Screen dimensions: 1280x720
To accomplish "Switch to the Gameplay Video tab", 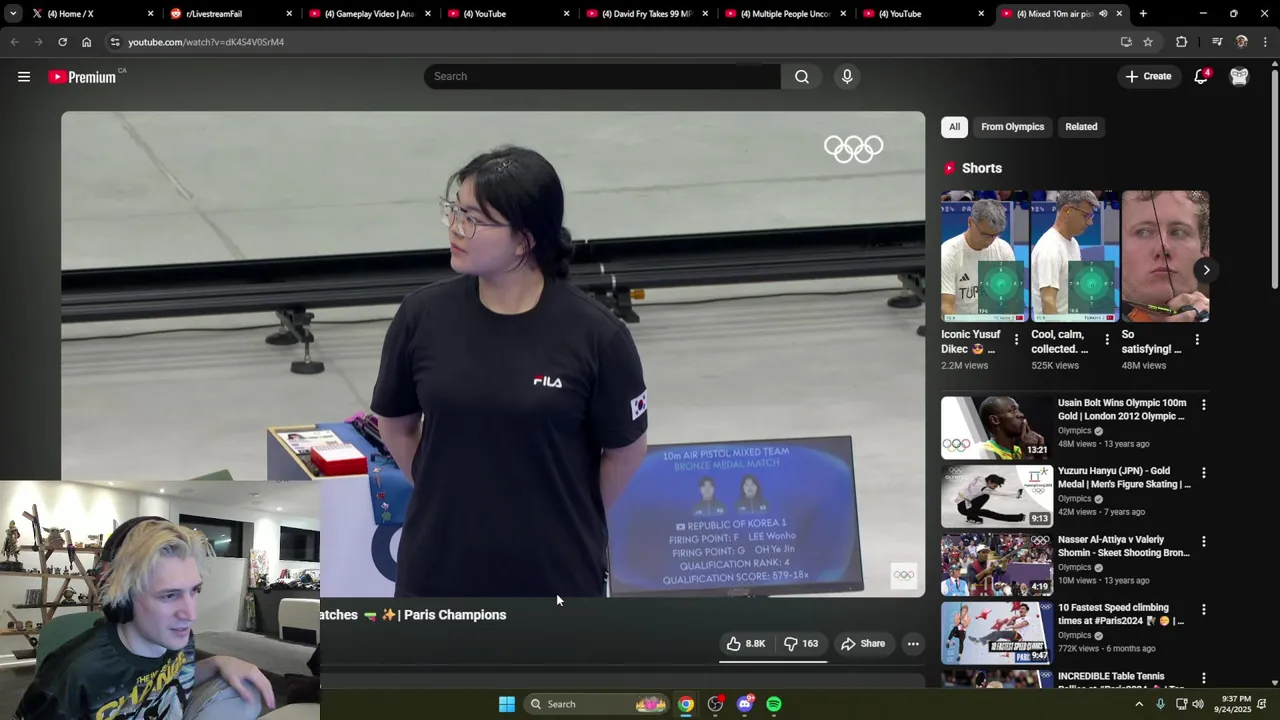I will (x=368, y=14).
